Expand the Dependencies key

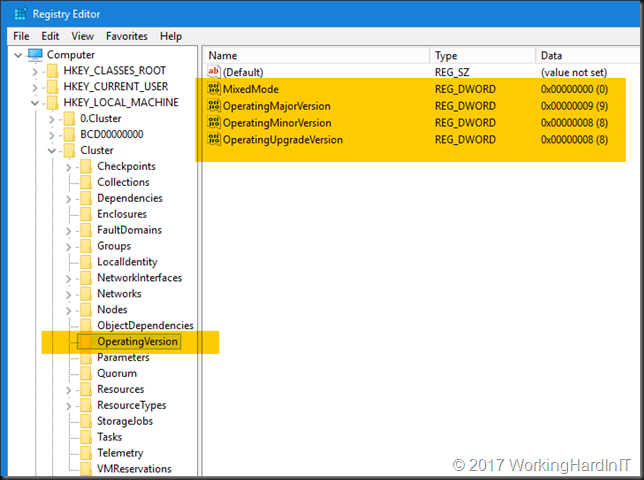69,199
